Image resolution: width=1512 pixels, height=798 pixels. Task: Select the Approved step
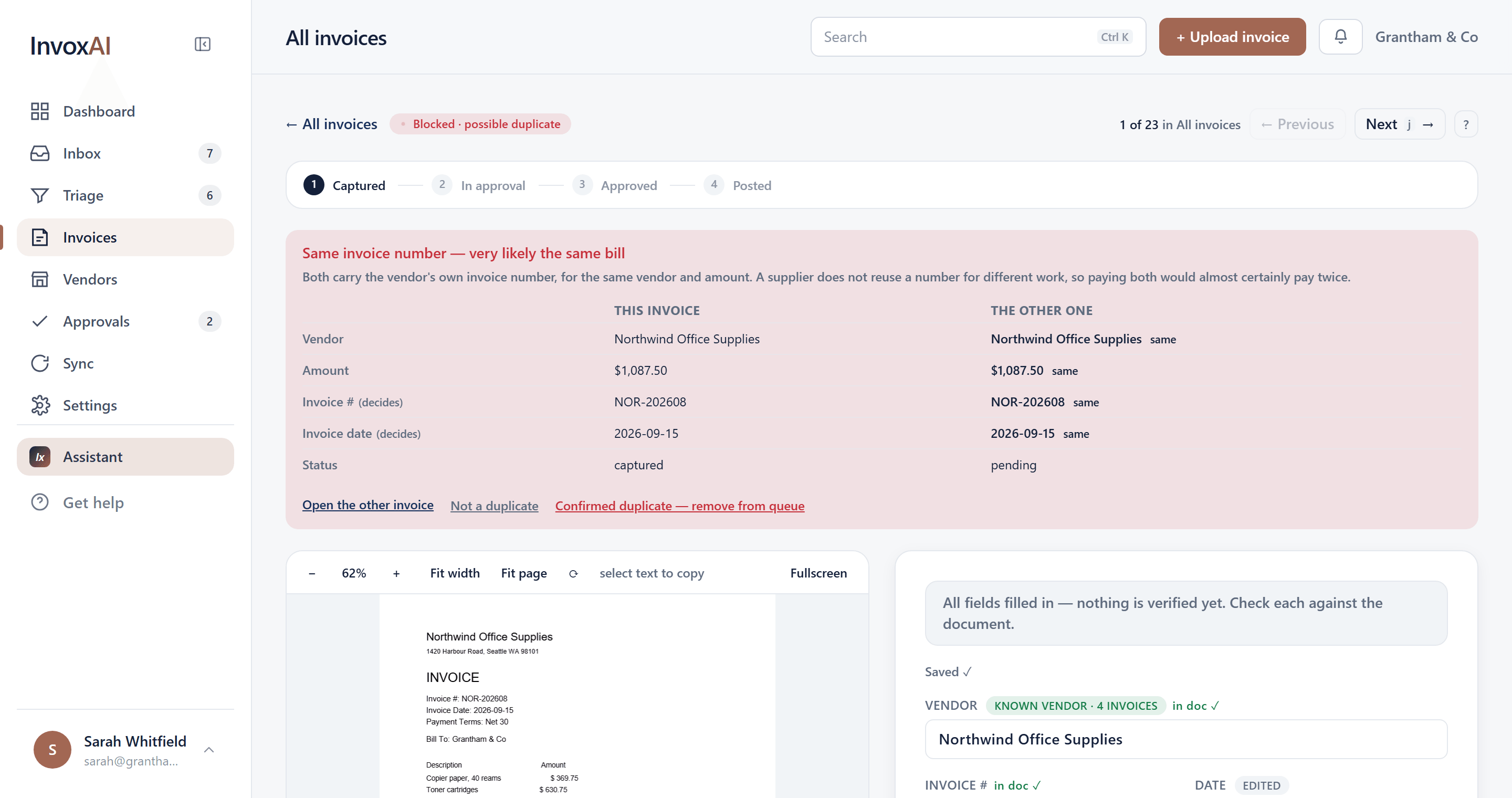point(615,185)
